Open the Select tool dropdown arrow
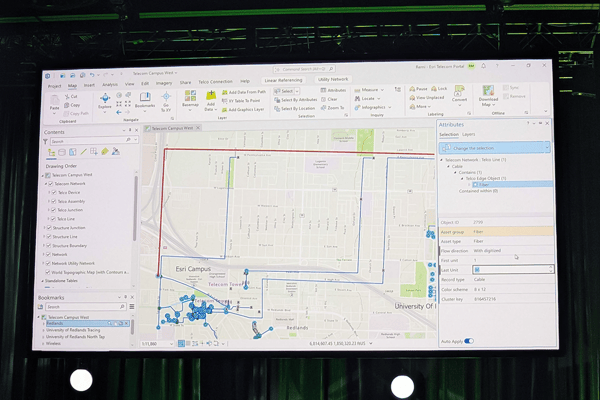Viewport: 600px width, 400px height. [297, 91]
